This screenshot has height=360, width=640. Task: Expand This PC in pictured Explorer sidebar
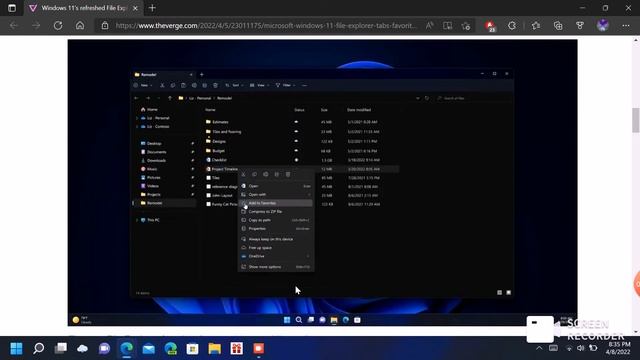pyautogui.click(x=137, y=220)
